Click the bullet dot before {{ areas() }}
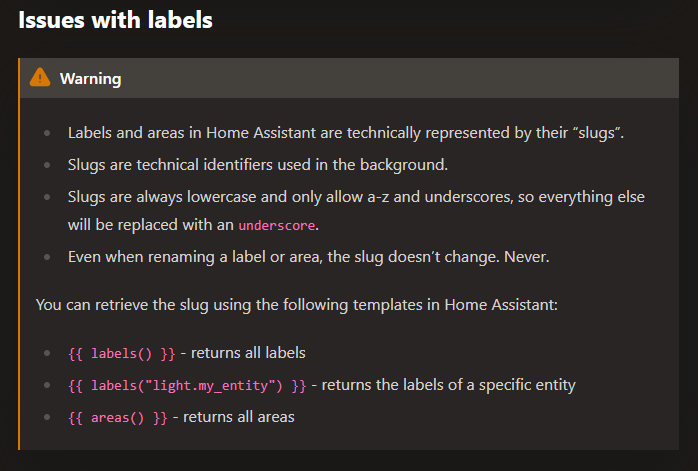 point(49,418)
